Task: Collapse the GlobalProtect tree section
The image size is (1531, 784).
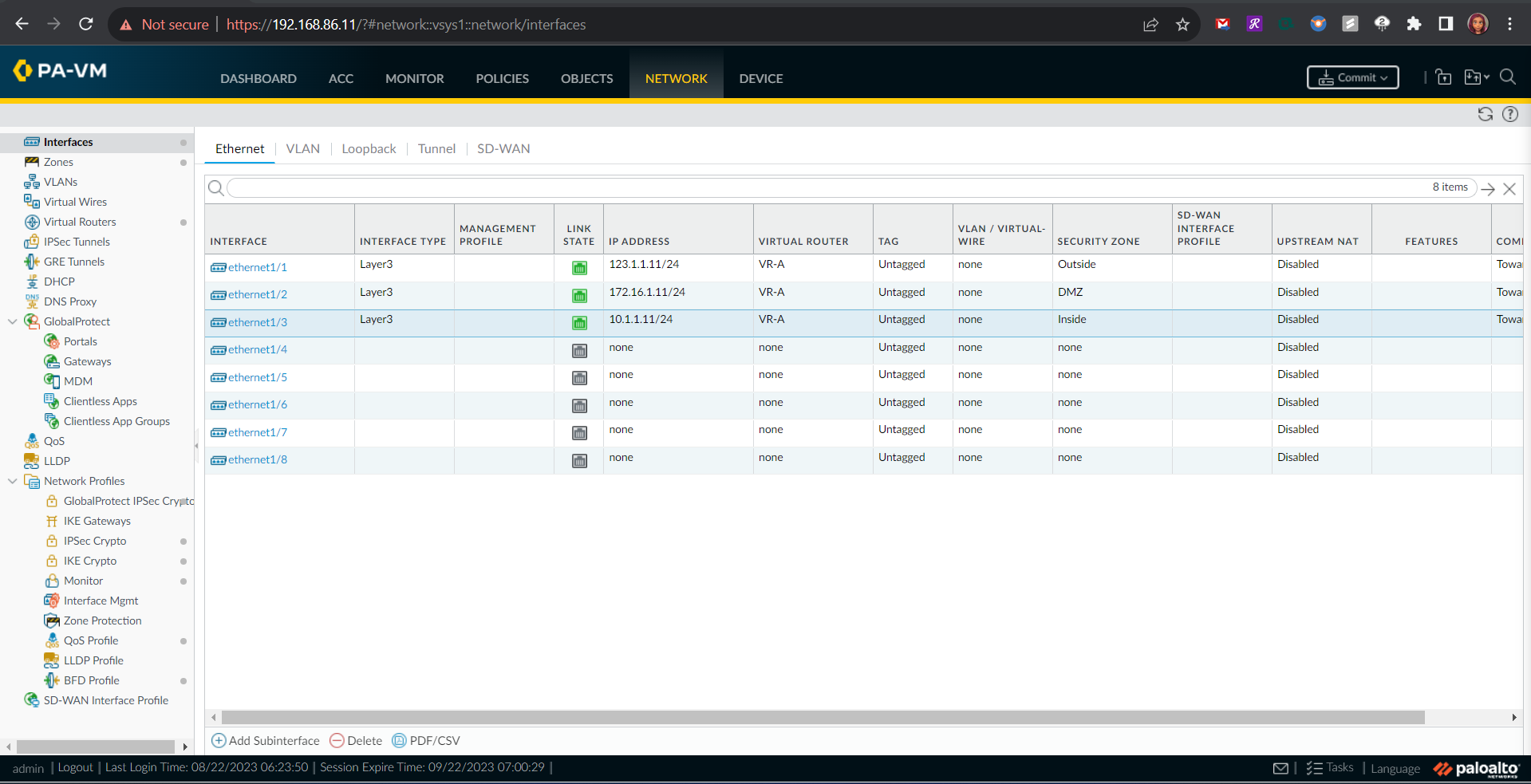Action: (x=11, y=321)
